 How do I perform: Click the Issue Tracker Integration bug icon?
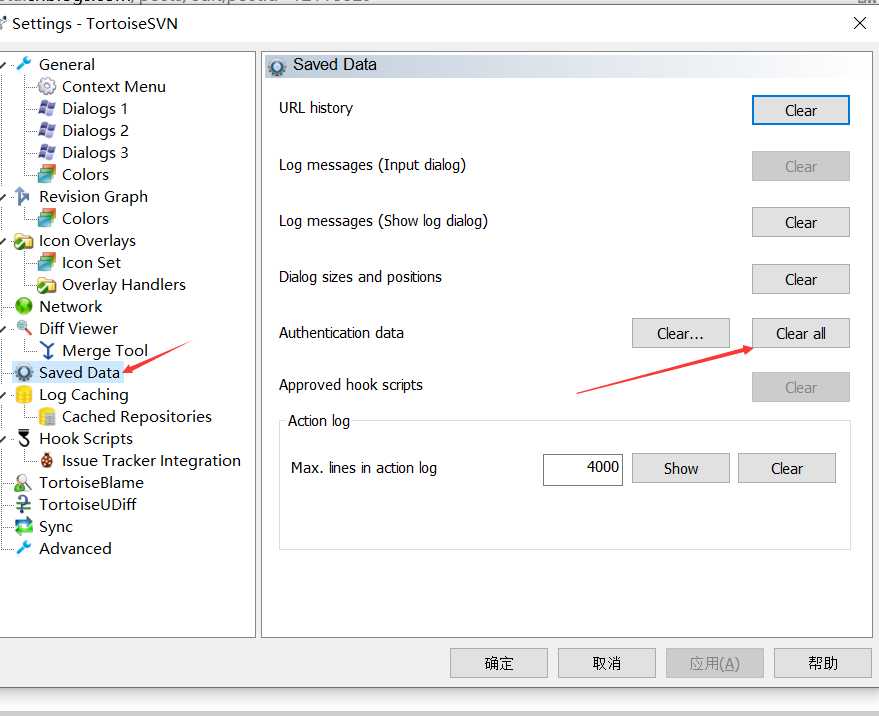click(47, 460)
